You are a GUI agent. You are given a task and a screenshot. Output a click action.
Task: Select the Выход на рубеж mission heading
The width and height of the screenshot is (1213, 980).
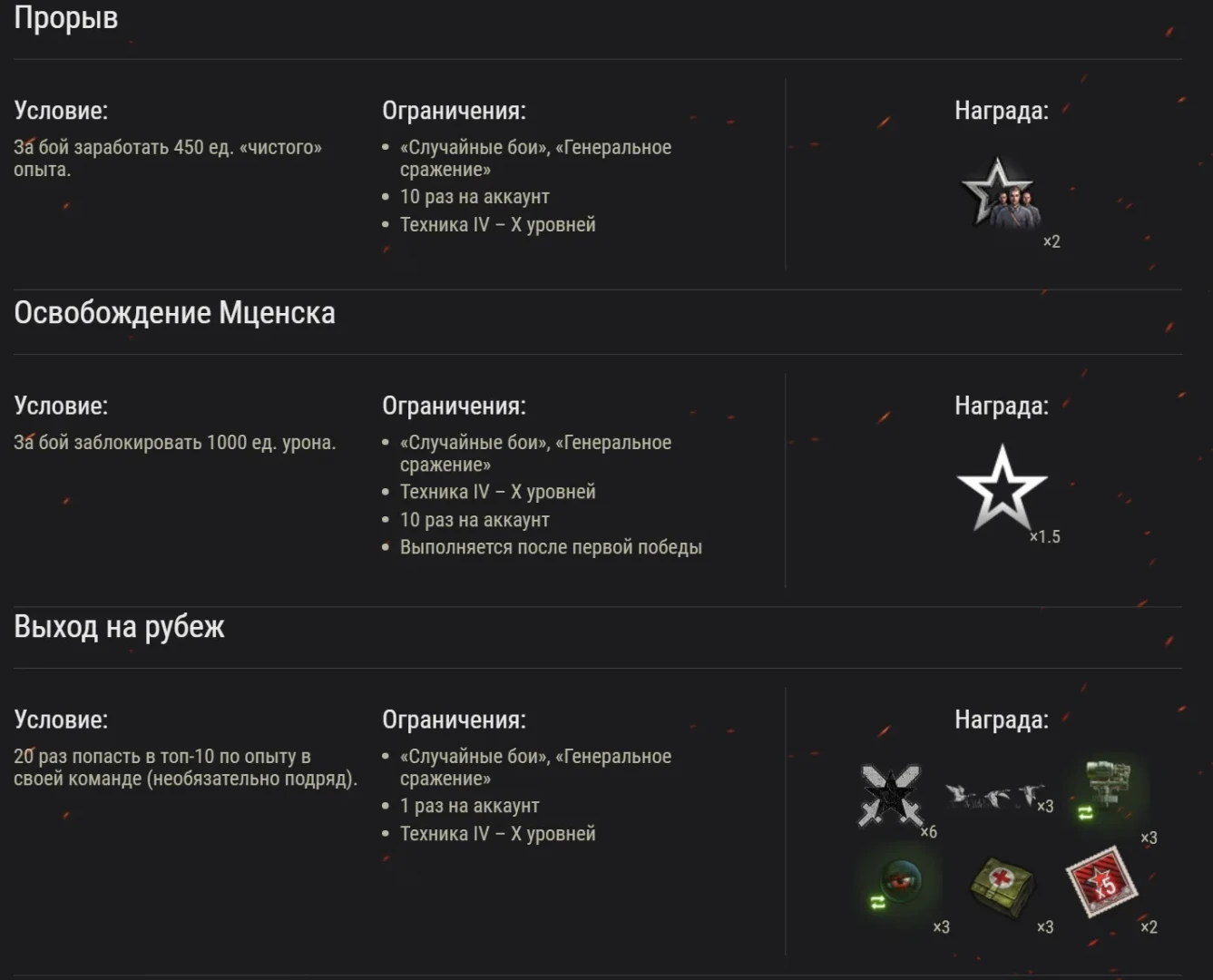pyautogui.click(x=119, y=627)
